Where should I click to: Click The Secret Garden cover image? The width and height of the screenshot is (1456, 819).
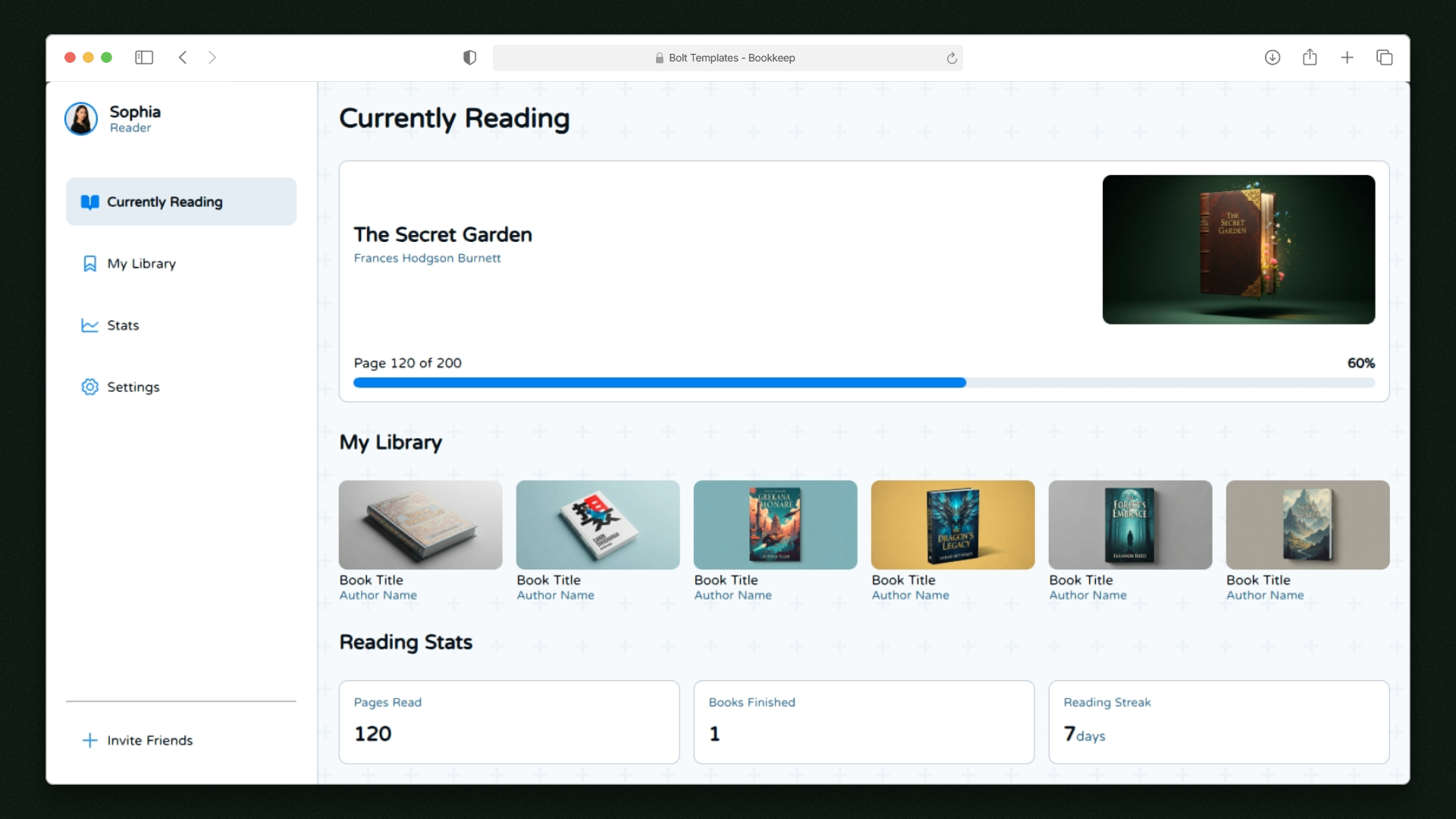(1238, 249)
